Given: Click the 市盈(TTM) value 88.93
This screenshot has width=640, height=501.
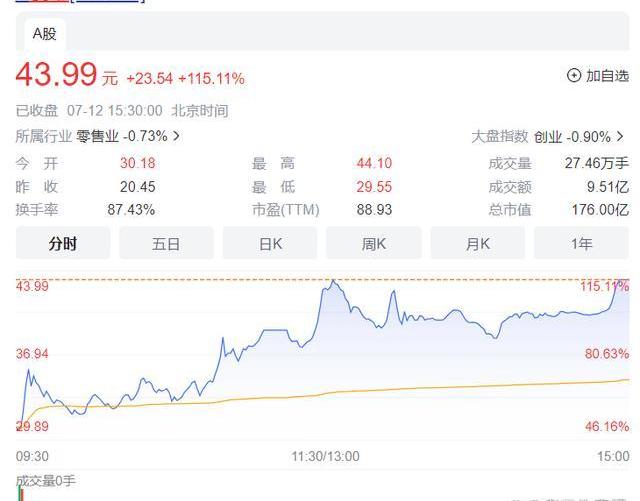Looking at the screenshot, I should tap(374, 210).
